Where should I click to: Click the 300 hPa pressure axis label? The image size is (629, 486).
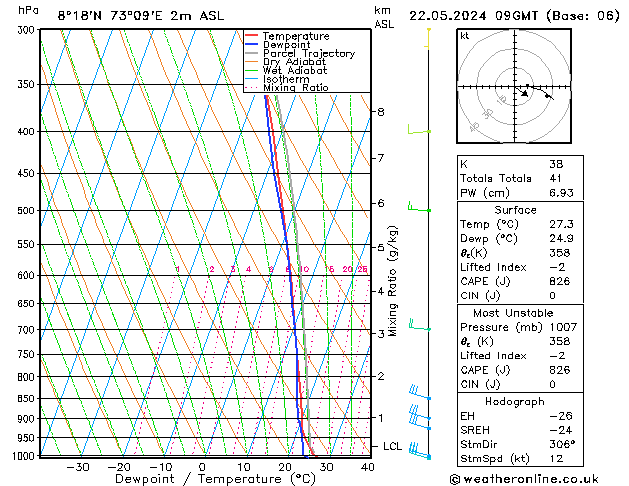pyautogui.click(x=26, y=30)
